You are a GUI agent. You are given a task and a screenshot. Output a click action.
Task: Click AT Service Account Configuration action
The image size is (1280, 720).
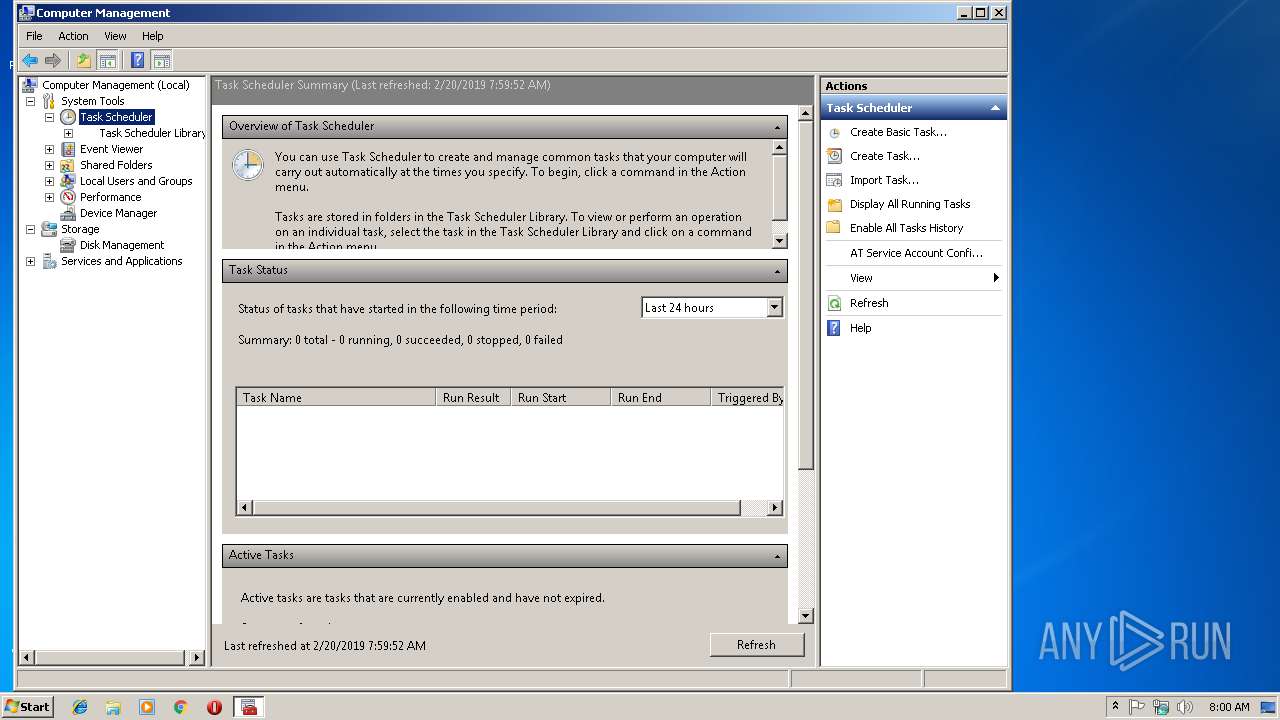[916, 253]
